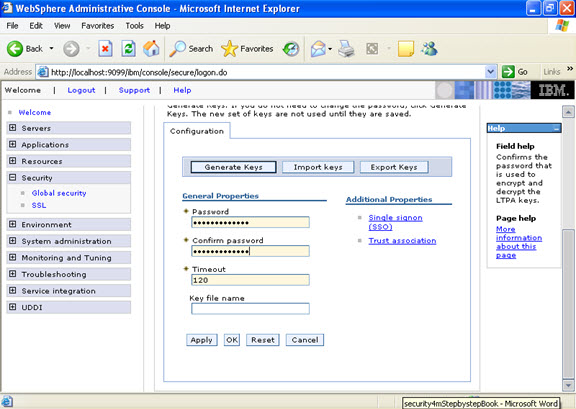Expand the Monitoring and Tuning section

tap(12, 257)
